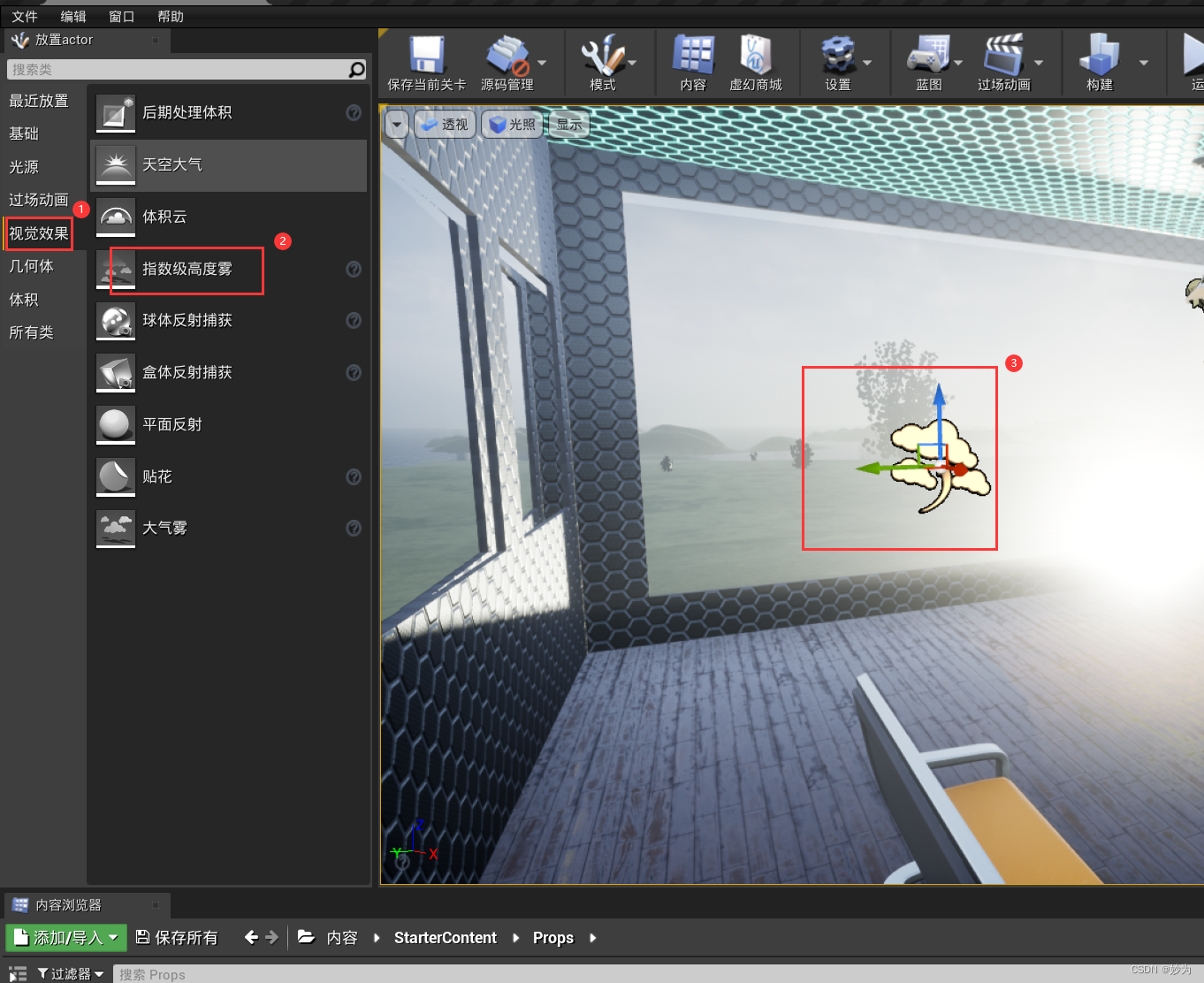The width and height of the screenshot is (1204, 983).
Task: Open help for 盒体反射捕获
Action: pos(354,372)
